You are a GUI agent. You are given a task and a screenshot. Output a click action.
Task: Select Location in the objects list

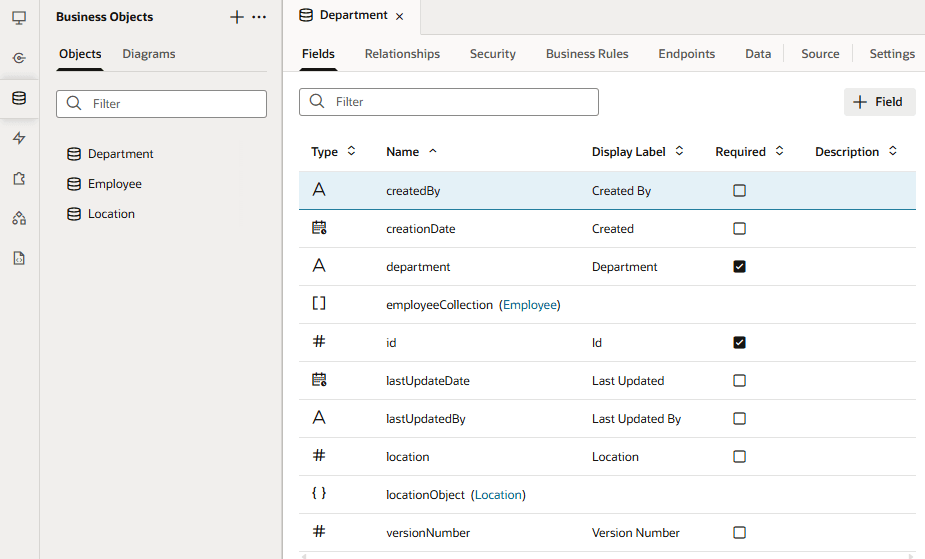(x=111, y=214)
